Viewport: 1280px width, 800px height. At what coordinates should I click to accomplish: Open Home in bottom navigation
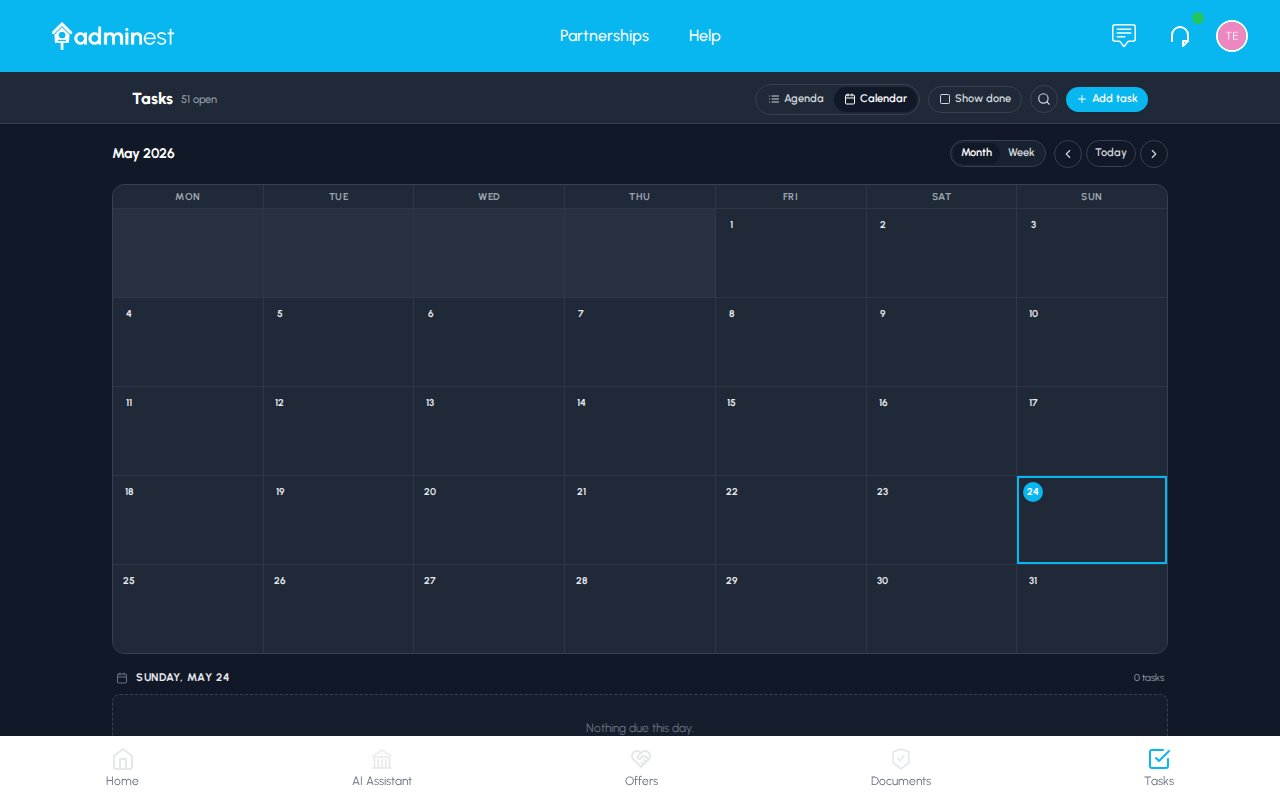[122, 768]
